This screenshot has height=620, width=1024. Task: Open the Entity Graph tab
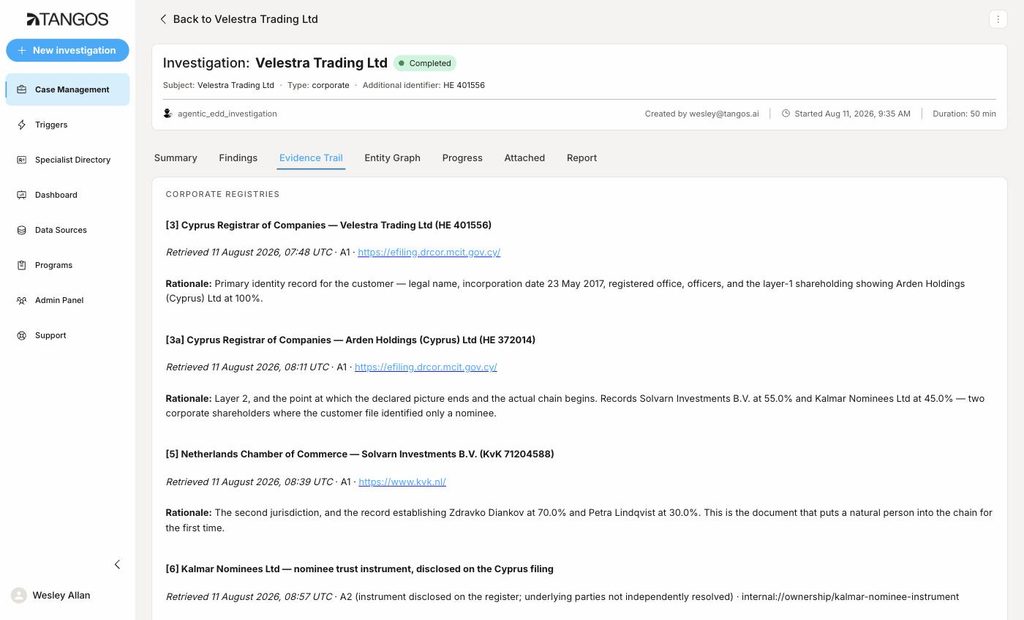click(392, 158)
